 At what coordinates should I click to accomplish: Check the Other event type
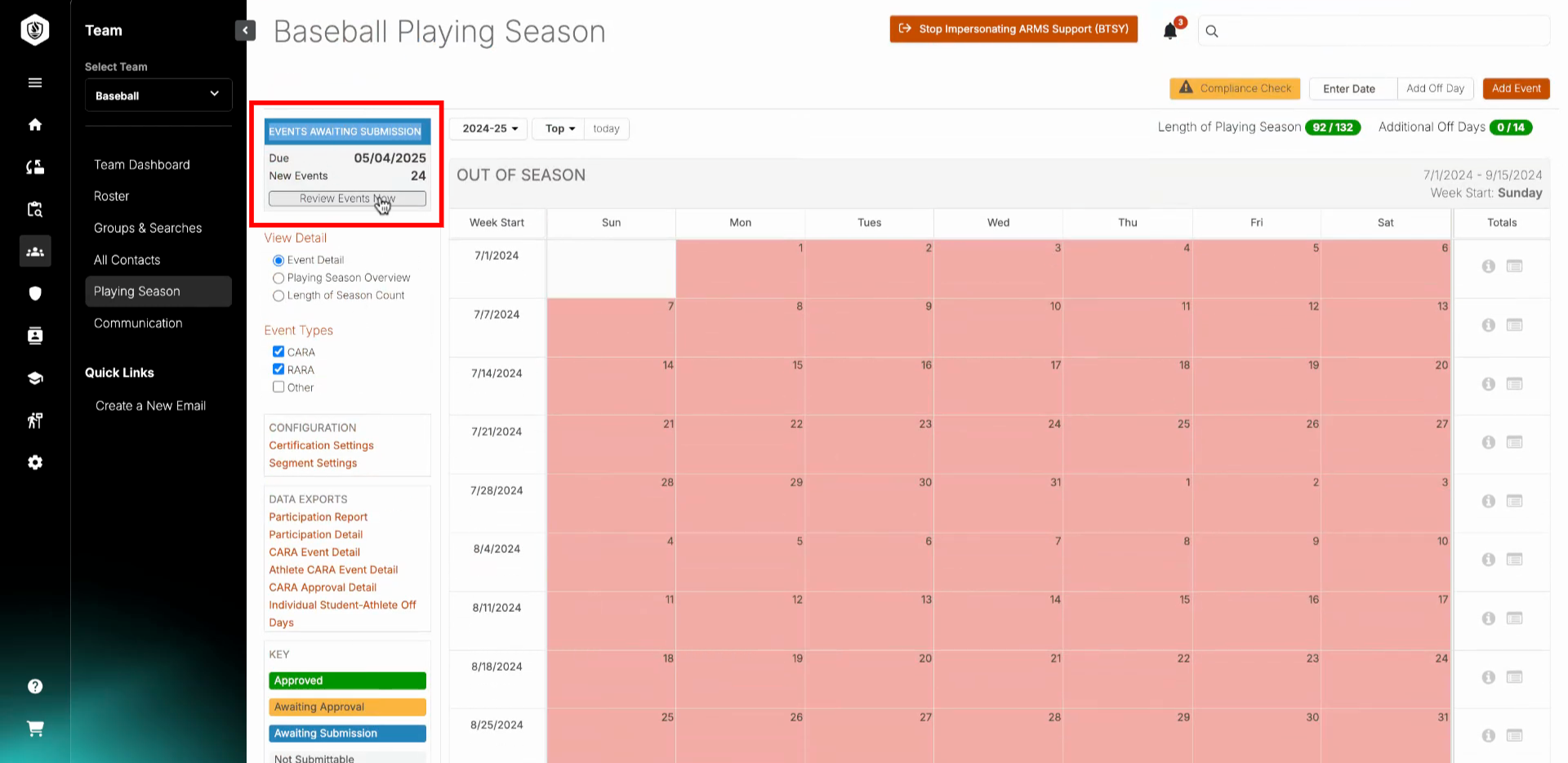point(278,387)
